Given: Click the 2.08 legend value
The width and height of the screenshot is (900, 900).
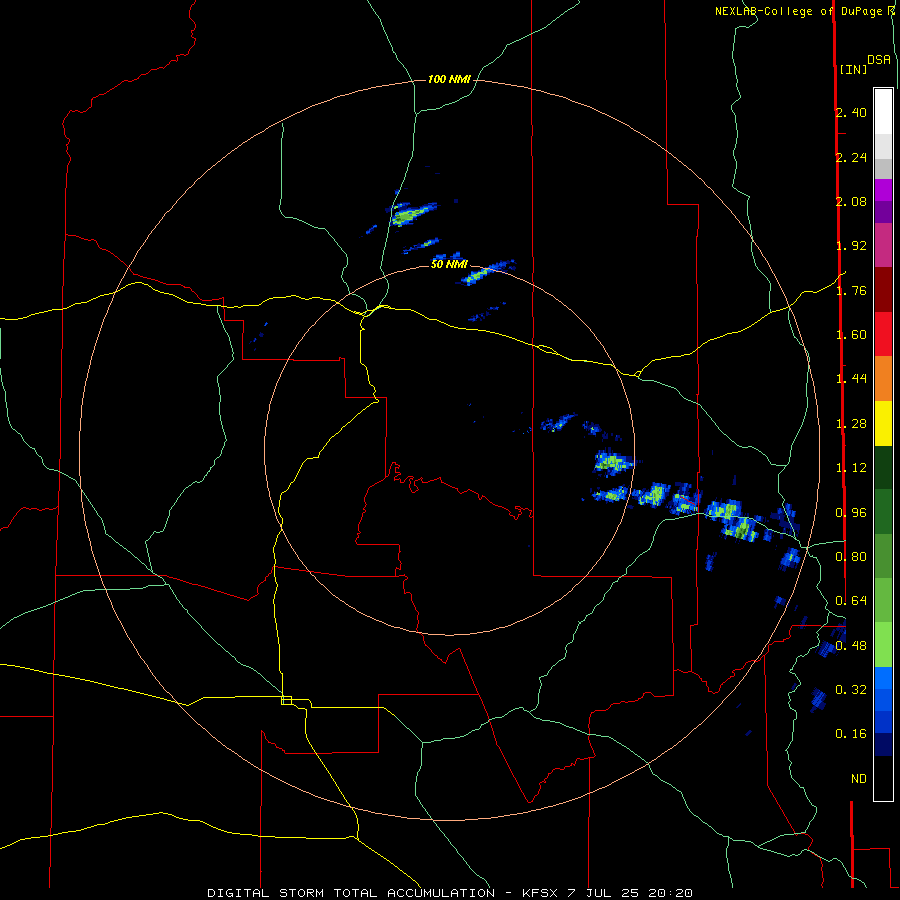Looking at the screenshot, I should (x=851, y=201).
